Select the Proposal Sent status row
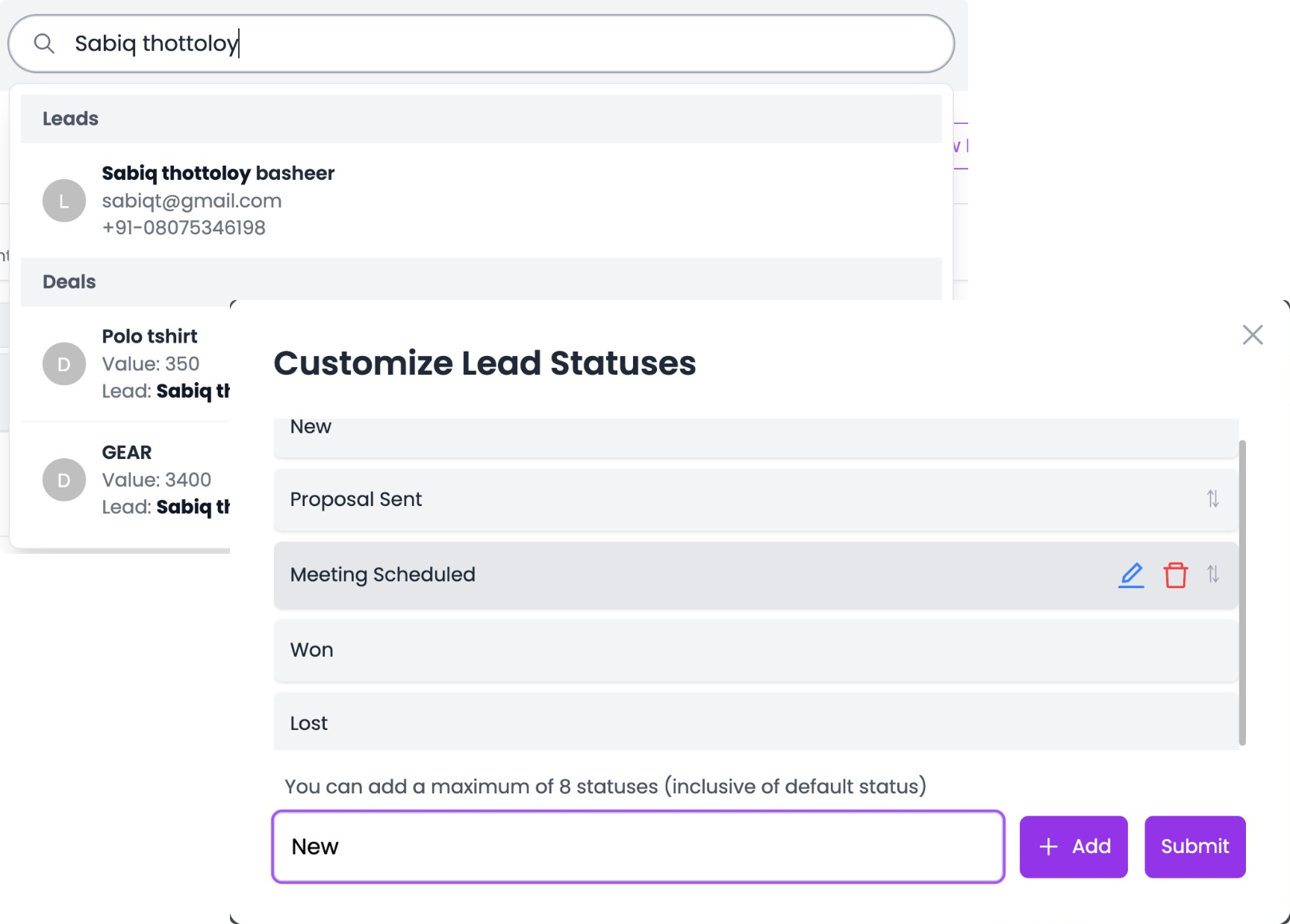 (755, 499)
